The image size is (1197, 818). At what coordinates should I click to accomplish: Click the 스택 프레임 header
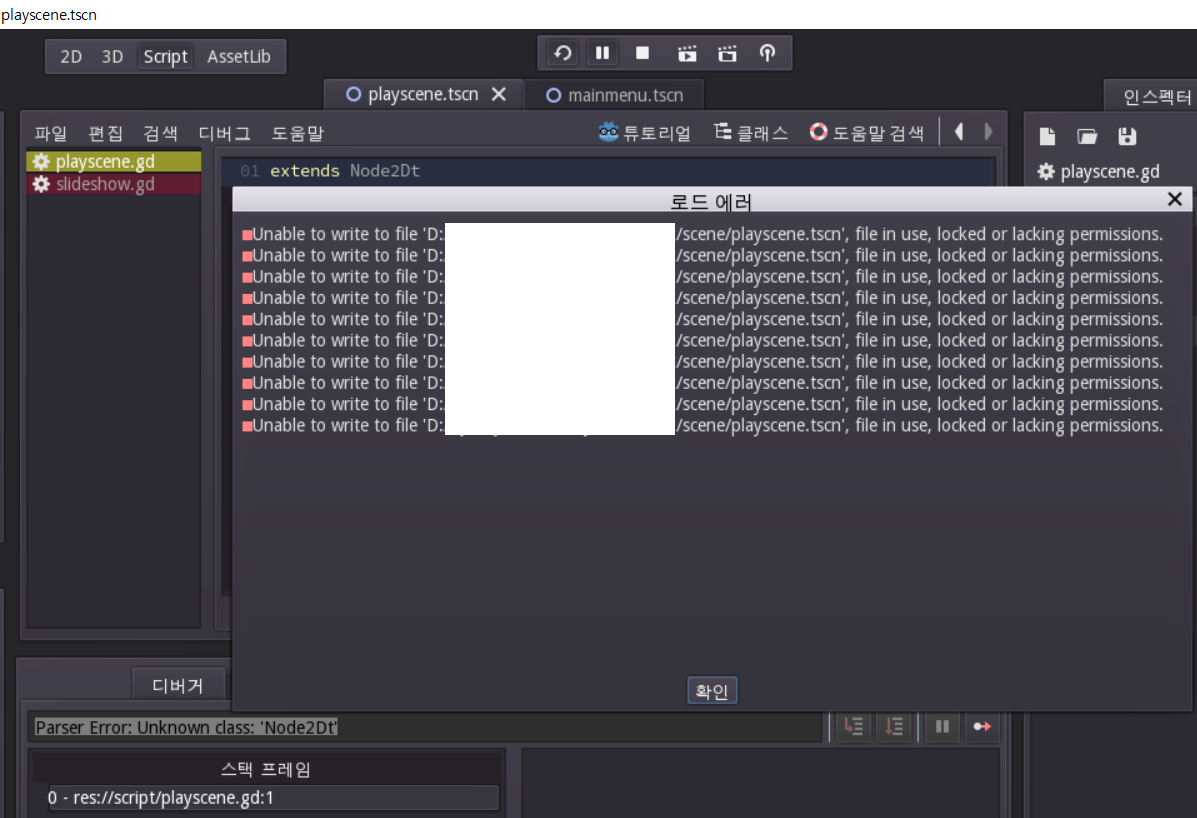266,769
